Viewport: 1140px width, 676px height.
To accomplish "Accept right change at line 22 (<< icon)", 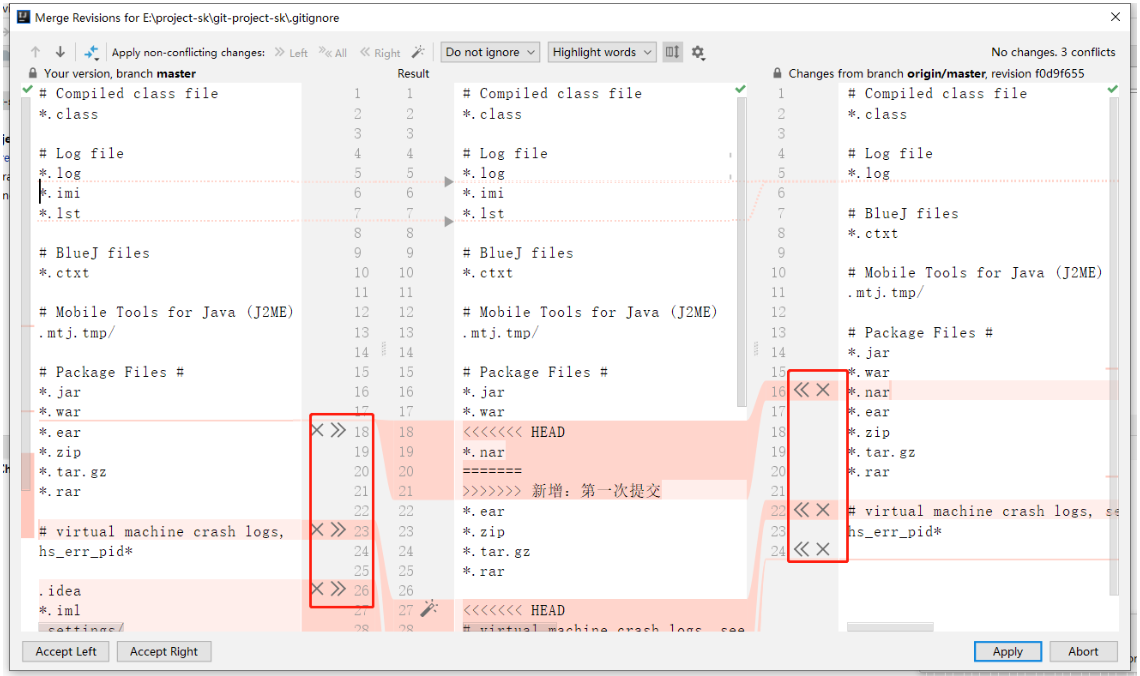I will (801, 510).
